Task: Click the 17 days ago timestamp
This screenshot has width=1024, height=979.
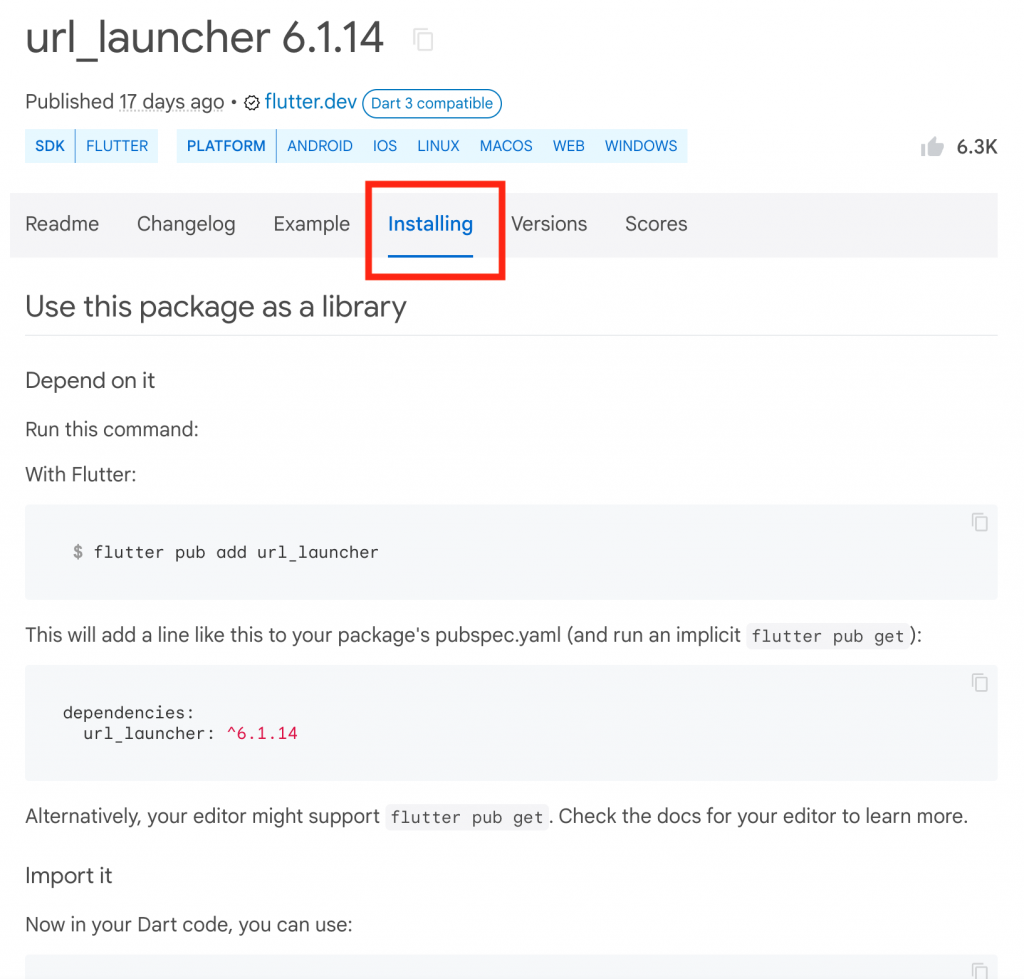Action: pos(172,102)
